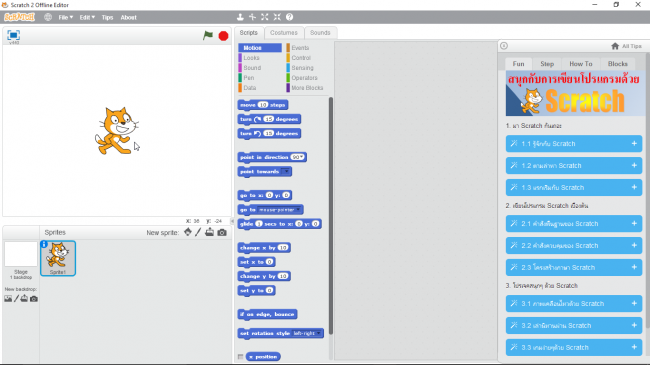Open the language globe menu
Screen dimensions: 650x365
pos(48,17)
